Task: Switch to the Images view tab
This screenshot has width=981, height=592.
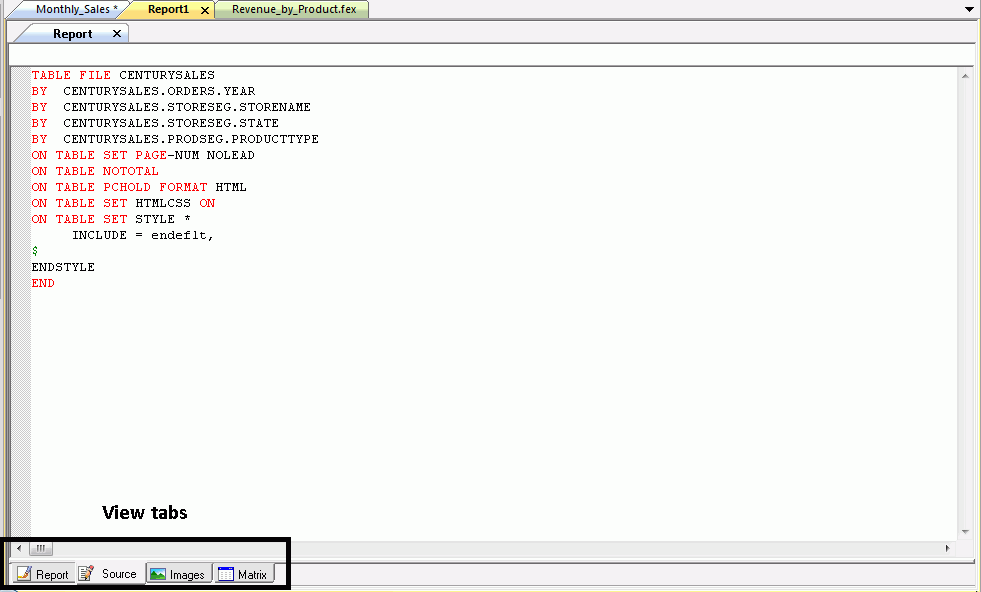Action: pyautogui.click(x=178, y=574)
